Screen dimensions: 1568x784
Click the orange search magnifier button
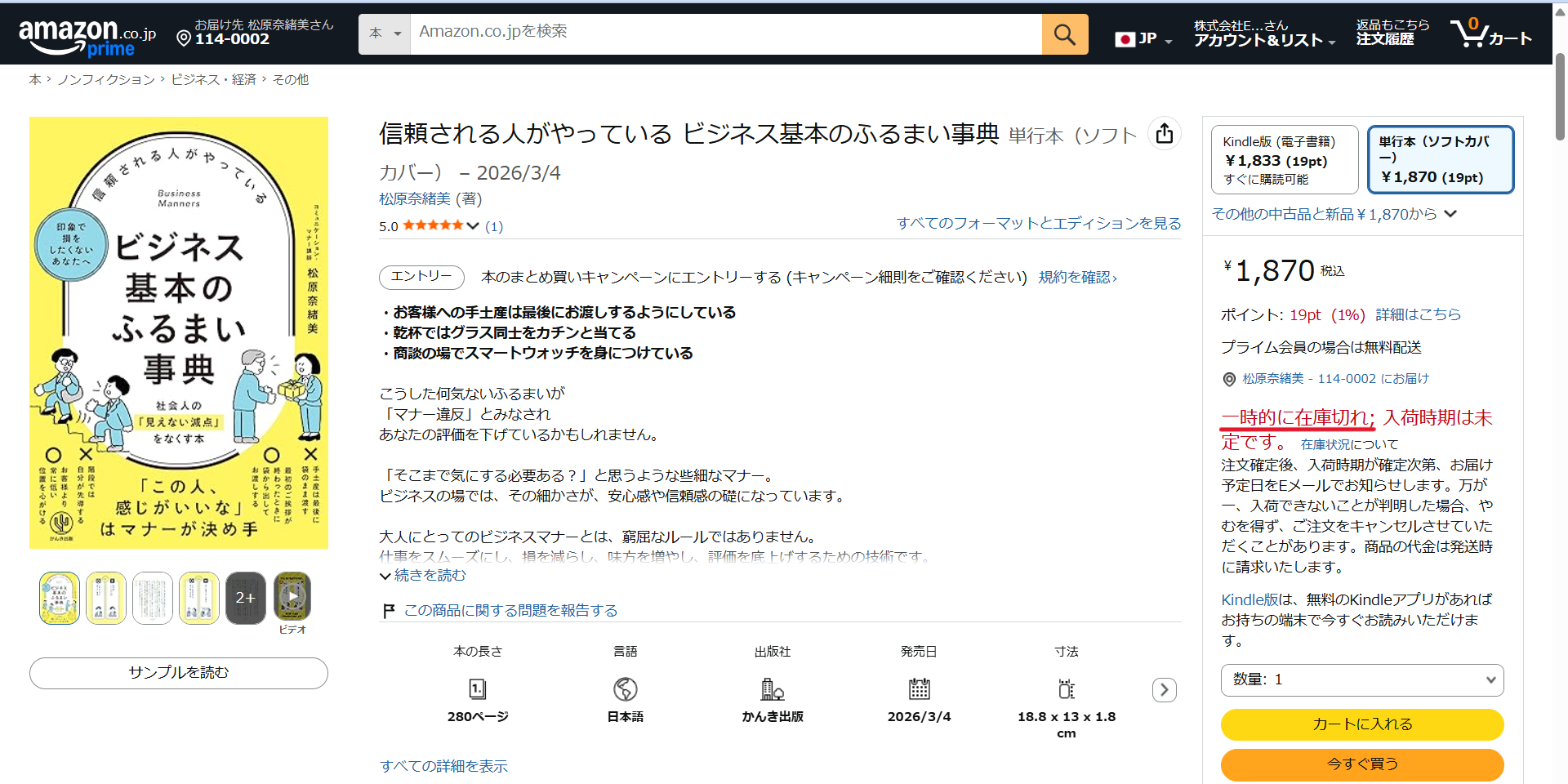pyautogui.click(x=1064, y=34)
